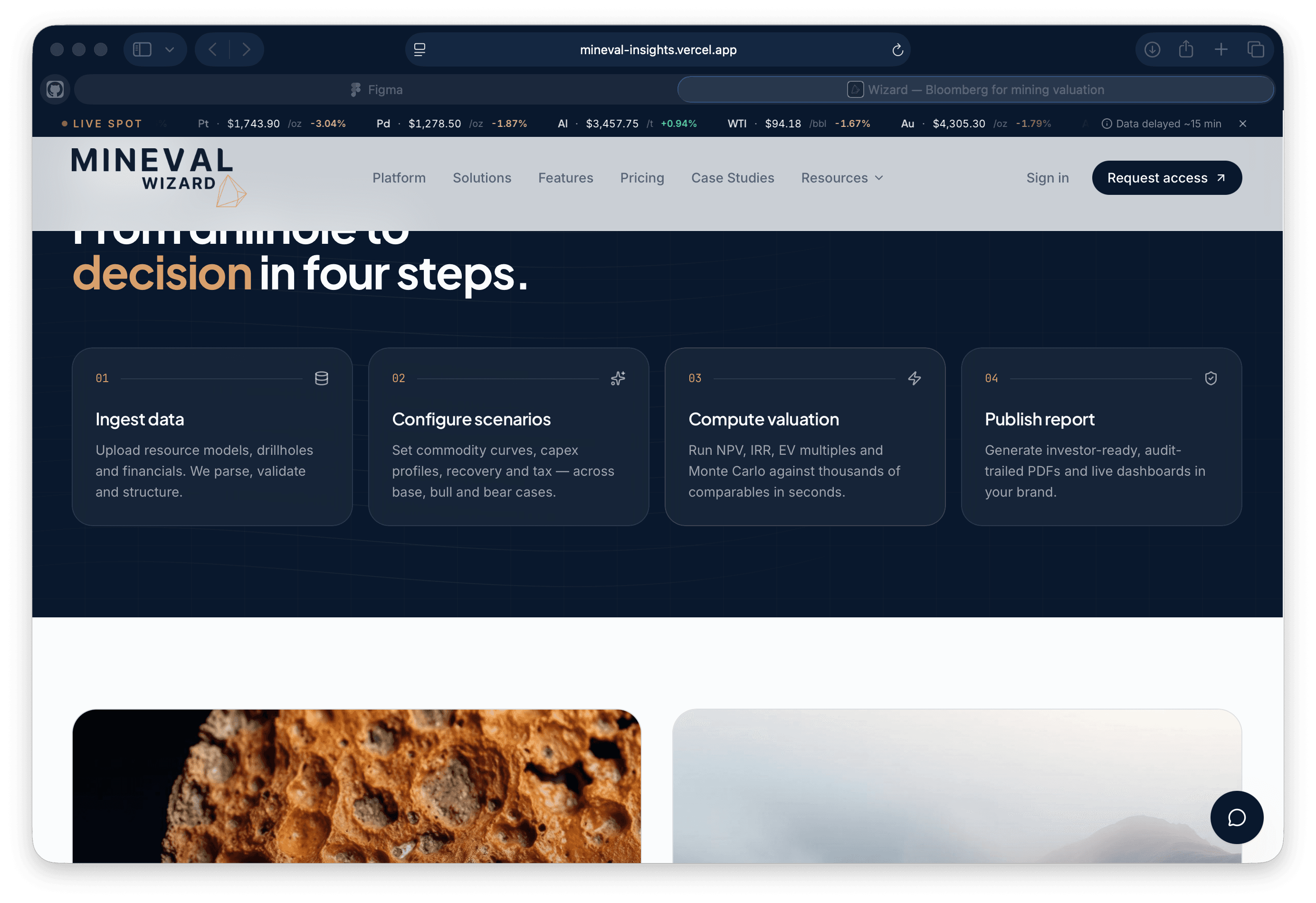
Task: Go to the Features nav item
Action: click(x=565, y=178)
